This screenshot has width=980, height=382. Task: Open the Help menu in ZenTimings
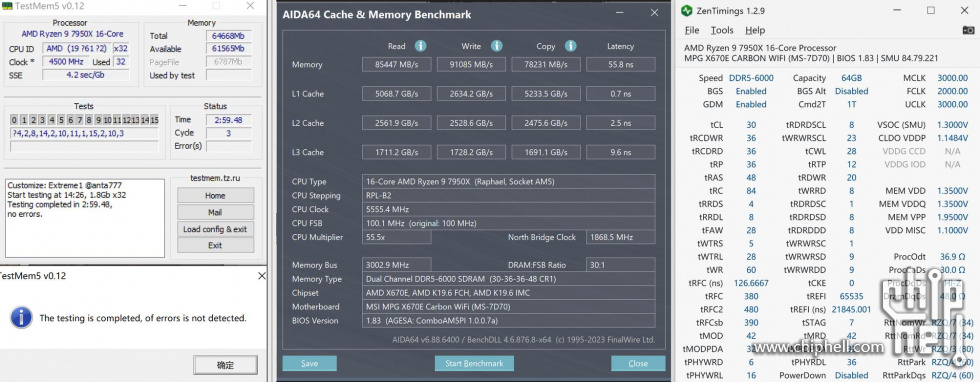coord(755,30)
